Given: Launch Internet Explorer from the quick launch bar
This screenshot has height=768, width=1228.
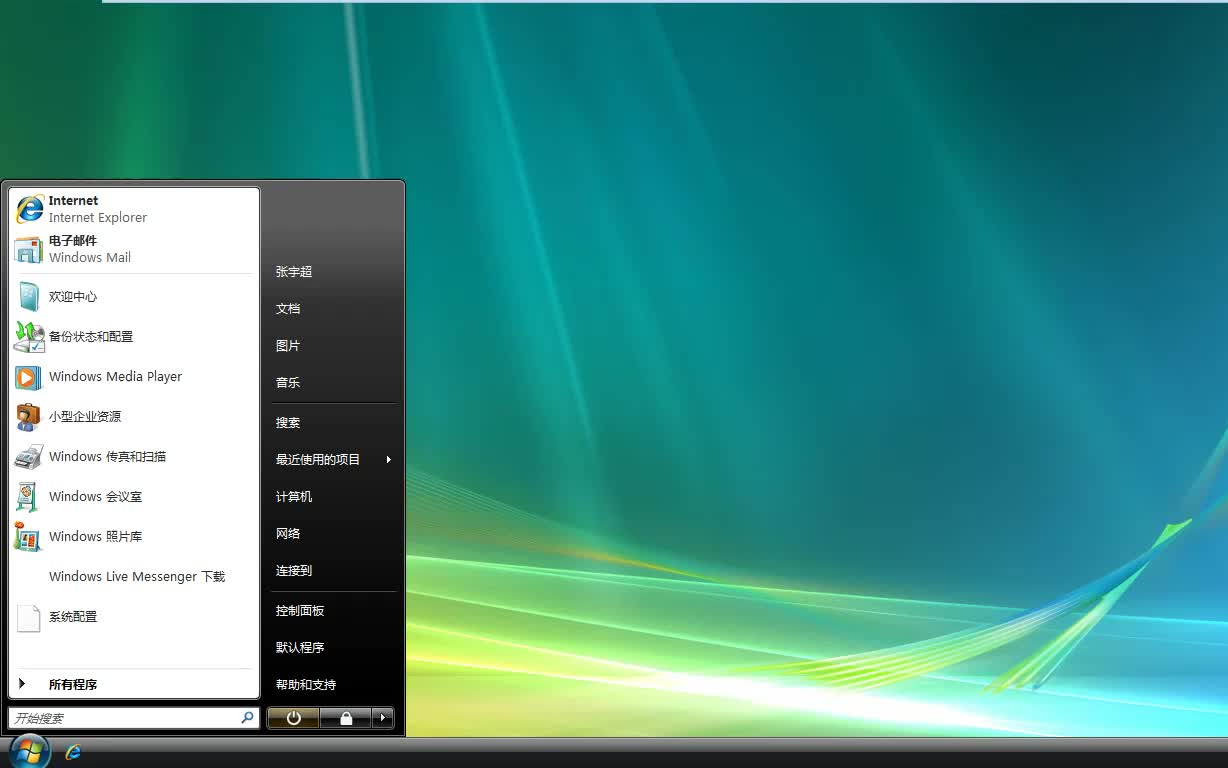Looking at the screenshot, I should click(x=73, y=752).
